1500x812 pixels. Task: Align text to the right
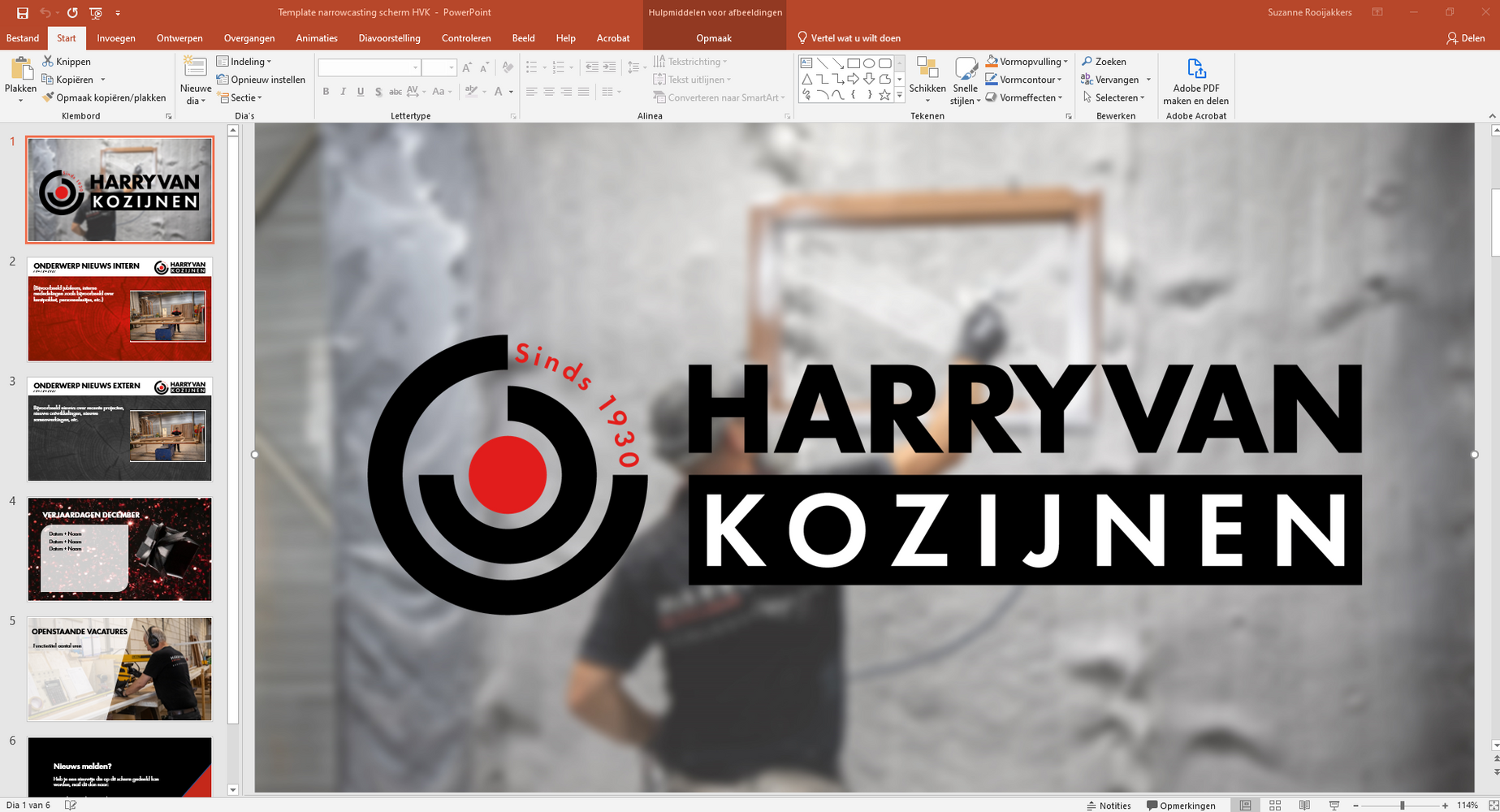(x=566, y=92)
